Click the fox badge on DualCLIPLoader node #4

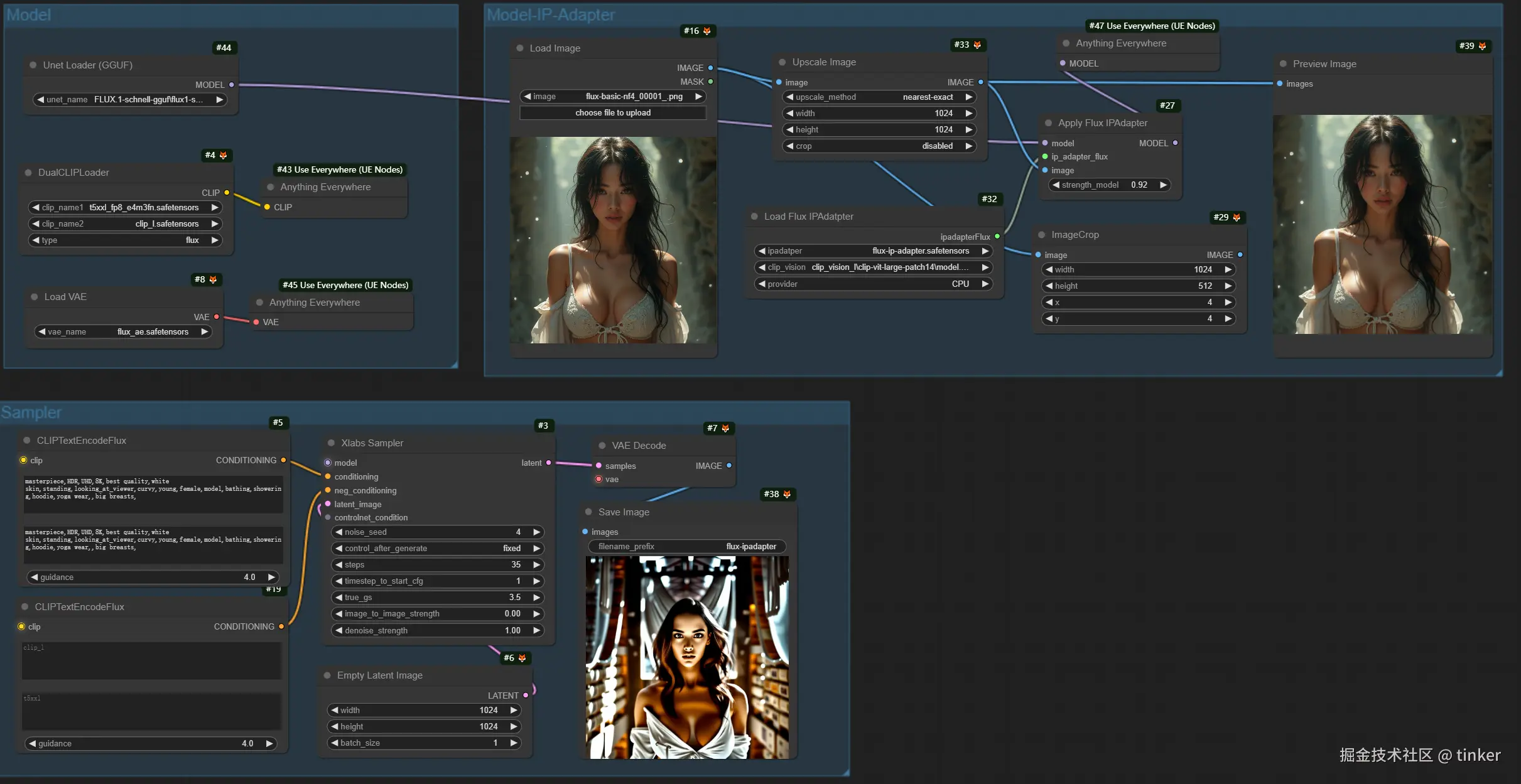(223, 155)
